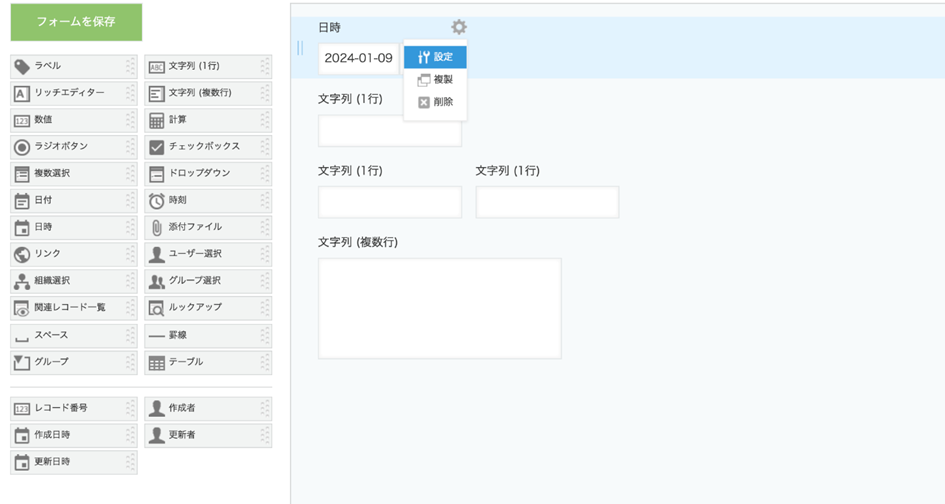Select the 時刻 clock icon
The width and height of the screenshot is (945, 504).
point(156,201)
